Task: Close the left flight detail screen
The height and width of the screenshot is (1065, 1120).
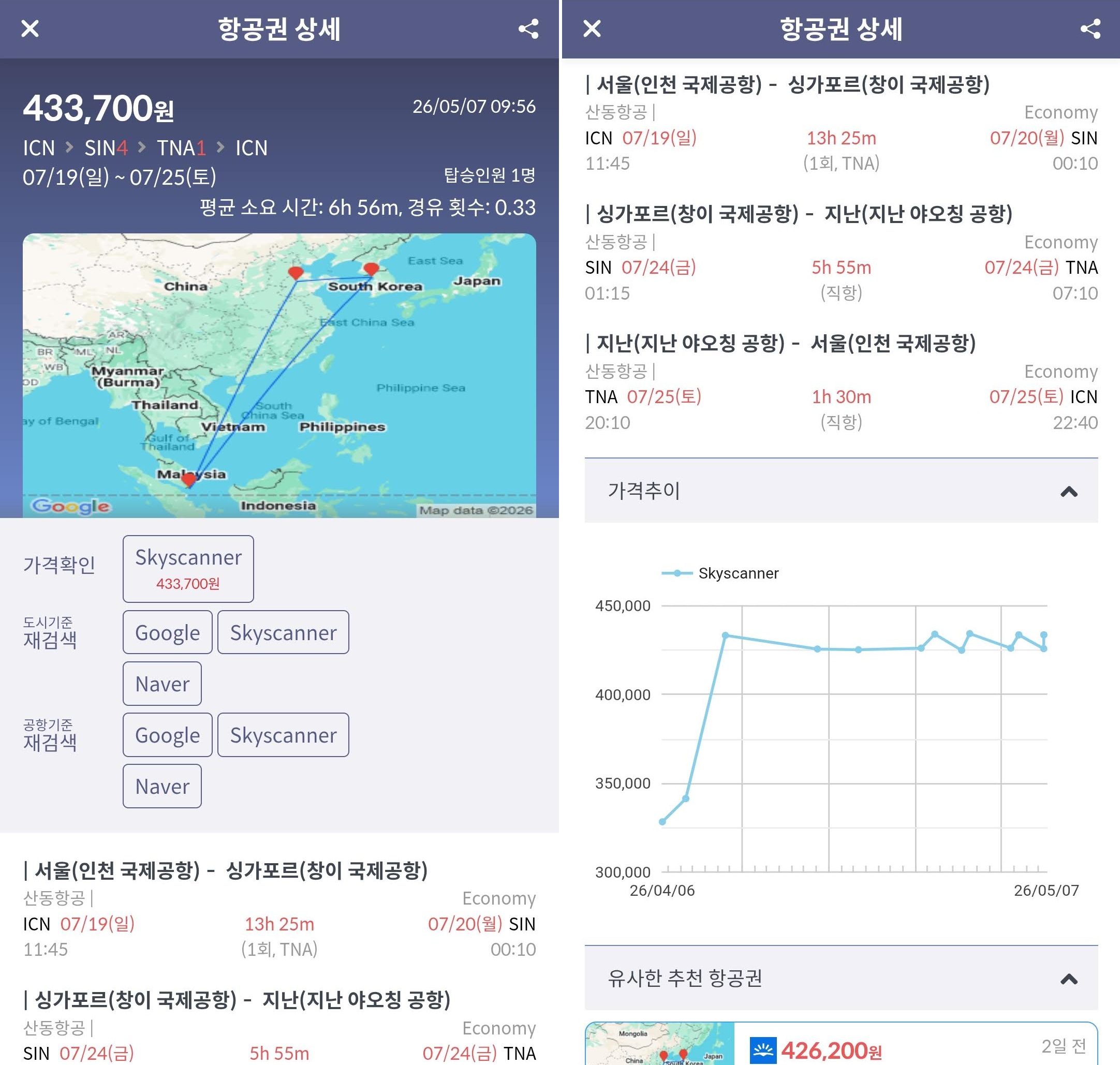Action: 30,28
